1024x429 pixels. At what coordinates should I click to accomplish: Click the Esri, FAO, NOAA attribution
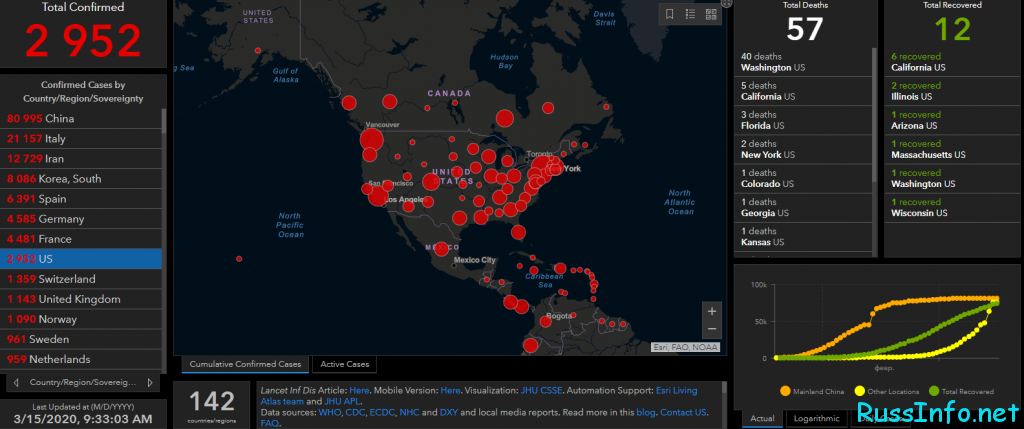[x=686, y=347]
